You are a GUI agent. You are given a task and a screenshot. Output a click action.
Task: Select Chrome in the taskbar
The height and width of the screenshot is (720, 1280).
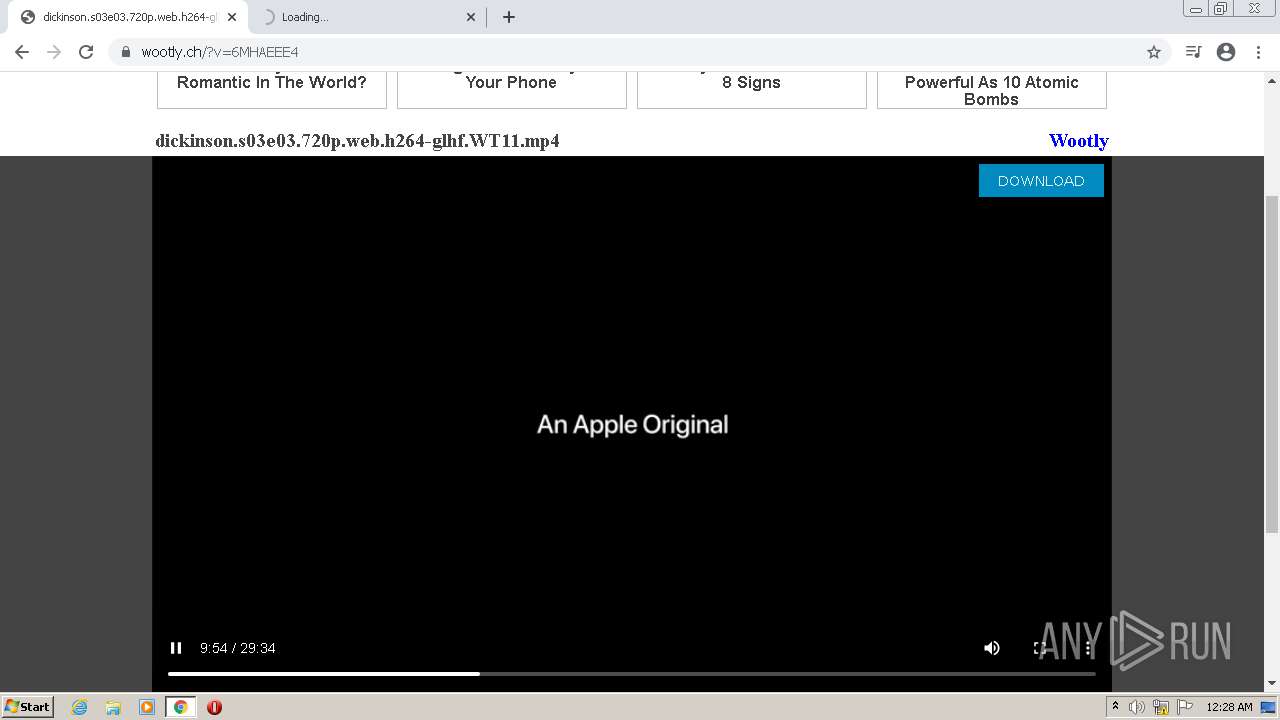coord(180,707)
